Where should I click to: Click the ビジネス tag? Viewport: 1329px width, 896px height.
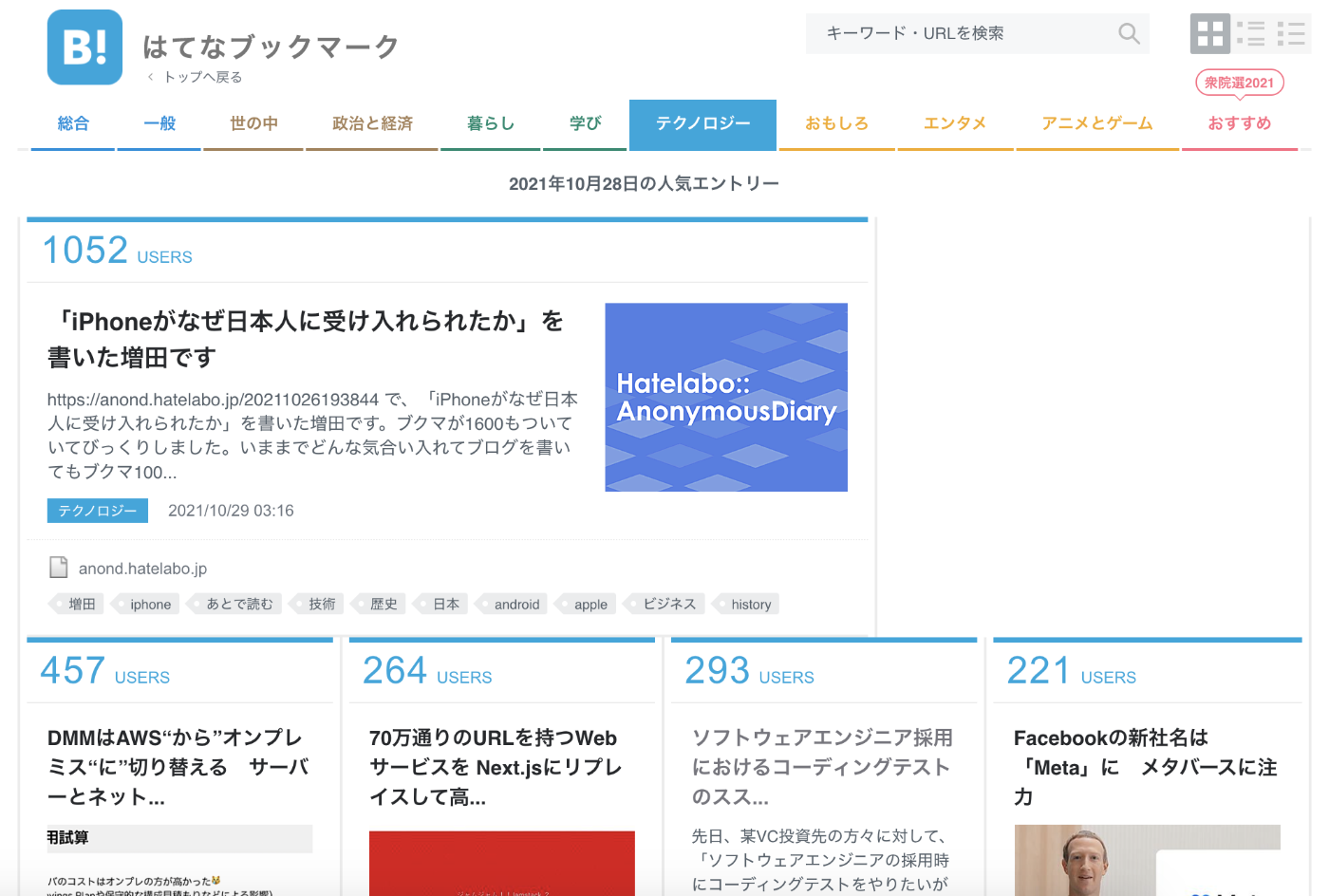click(664, 604)
